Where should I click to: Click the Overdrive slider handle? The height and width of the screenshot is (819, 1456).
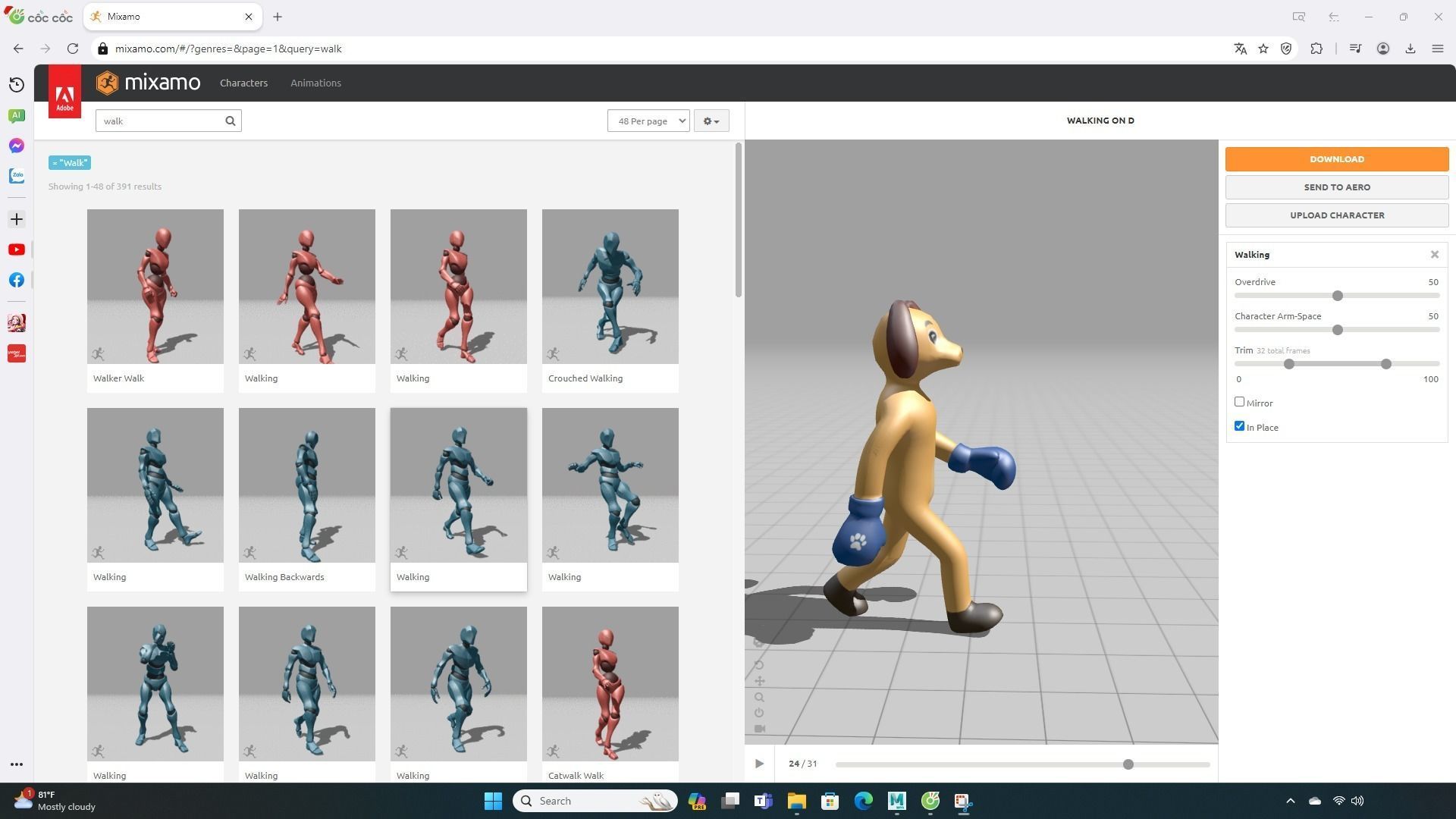1338,296
